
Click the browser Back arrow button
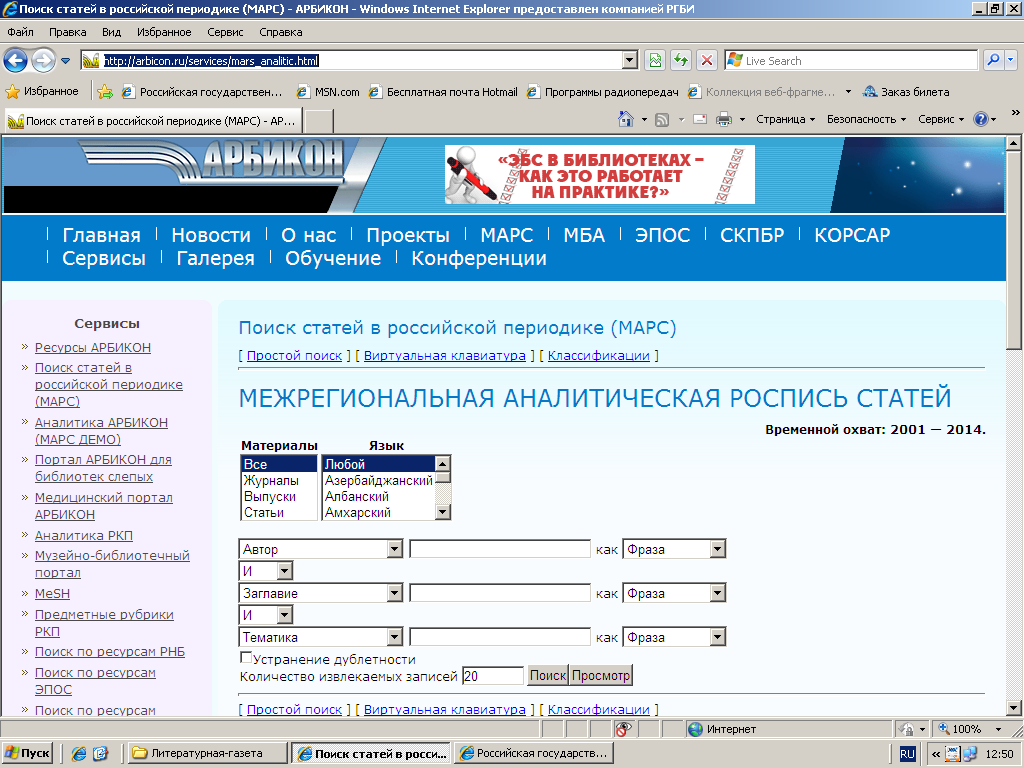pyautogui.click(x=16, y=60)
